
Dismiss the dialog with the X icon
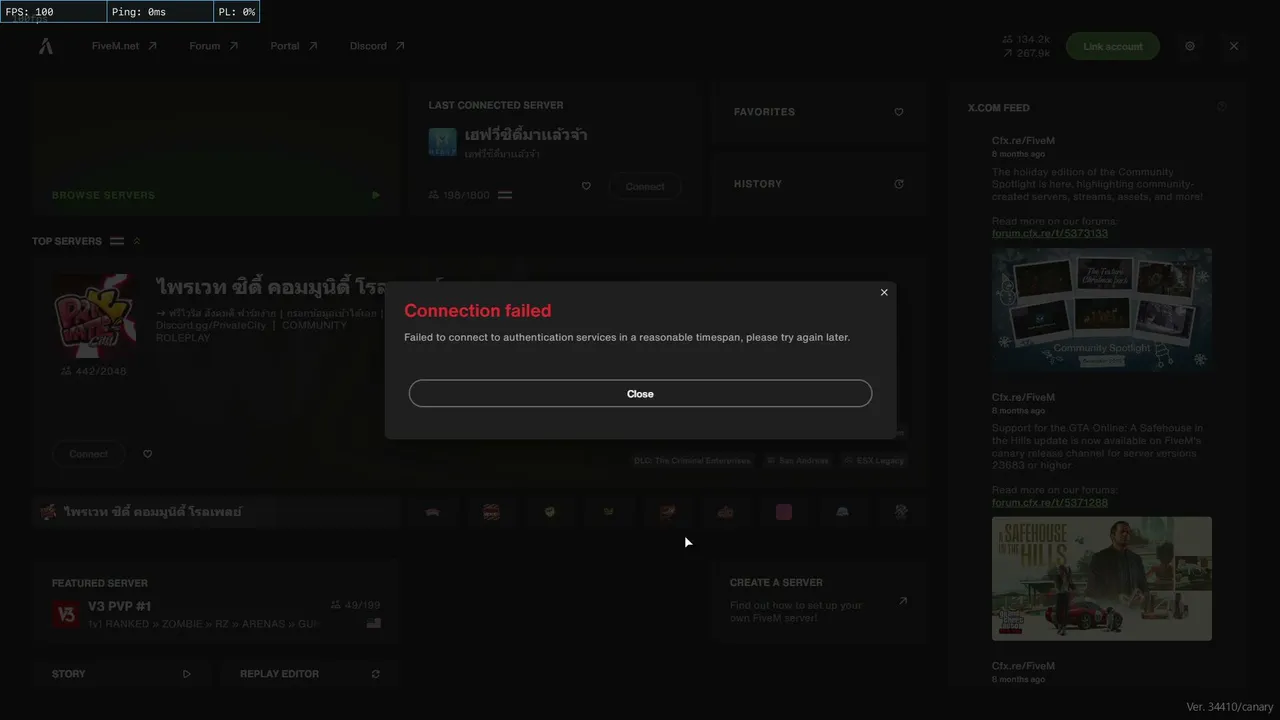point(884,292)
